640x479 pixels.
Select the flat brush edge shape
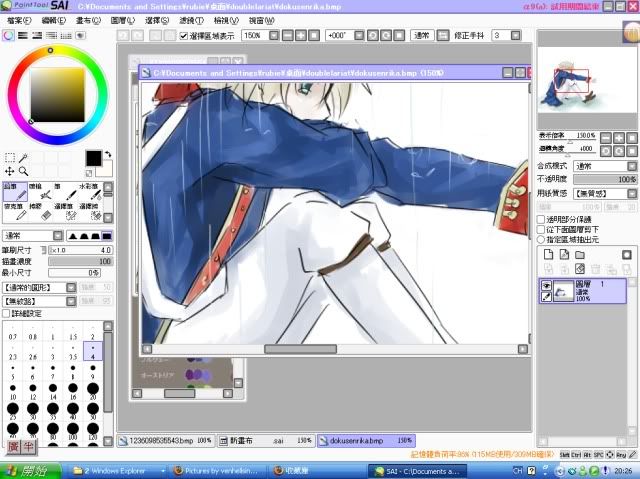point(107,236)
